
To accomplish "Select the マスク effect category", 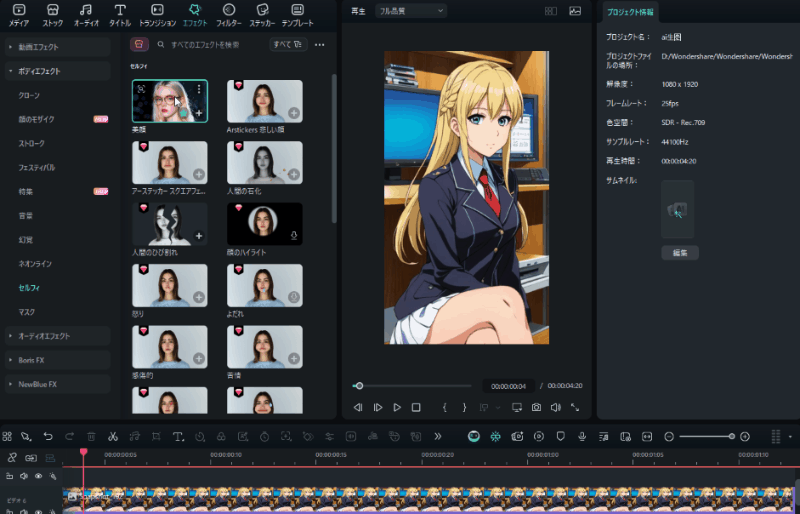I will (x=27, y=312).
